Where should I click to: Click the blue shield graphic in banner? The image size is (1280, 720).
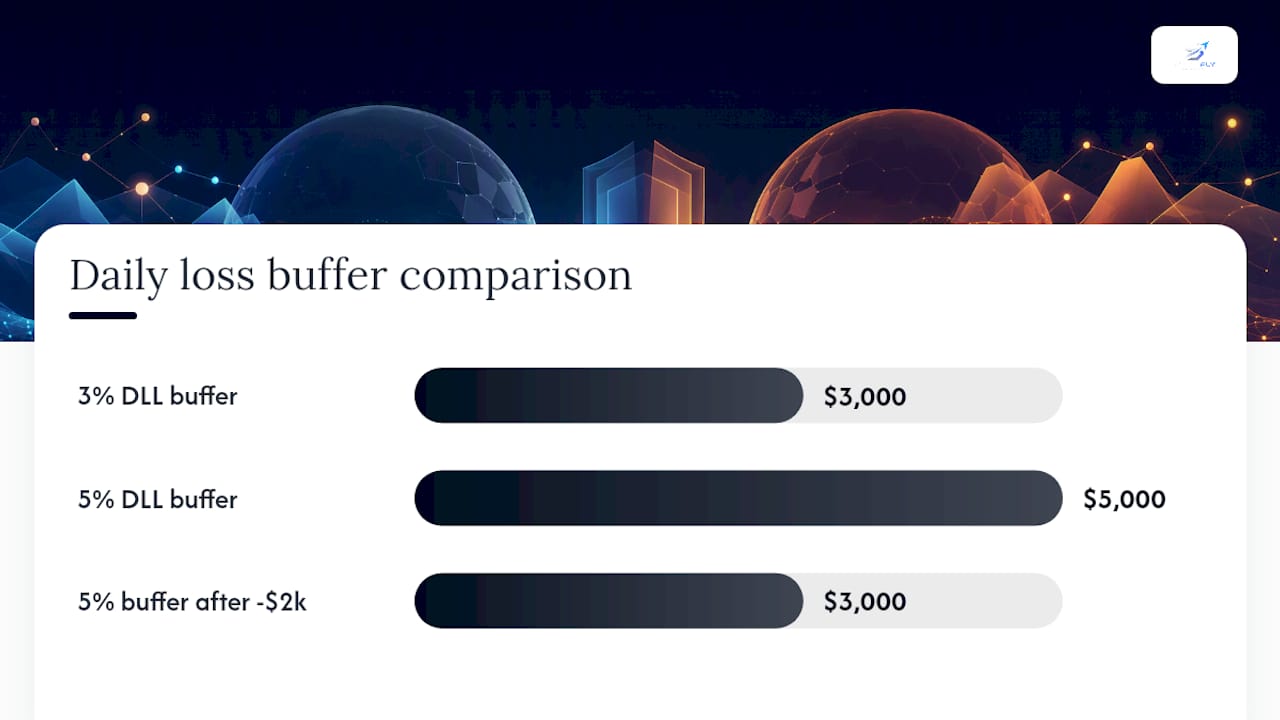pos(643,183)
